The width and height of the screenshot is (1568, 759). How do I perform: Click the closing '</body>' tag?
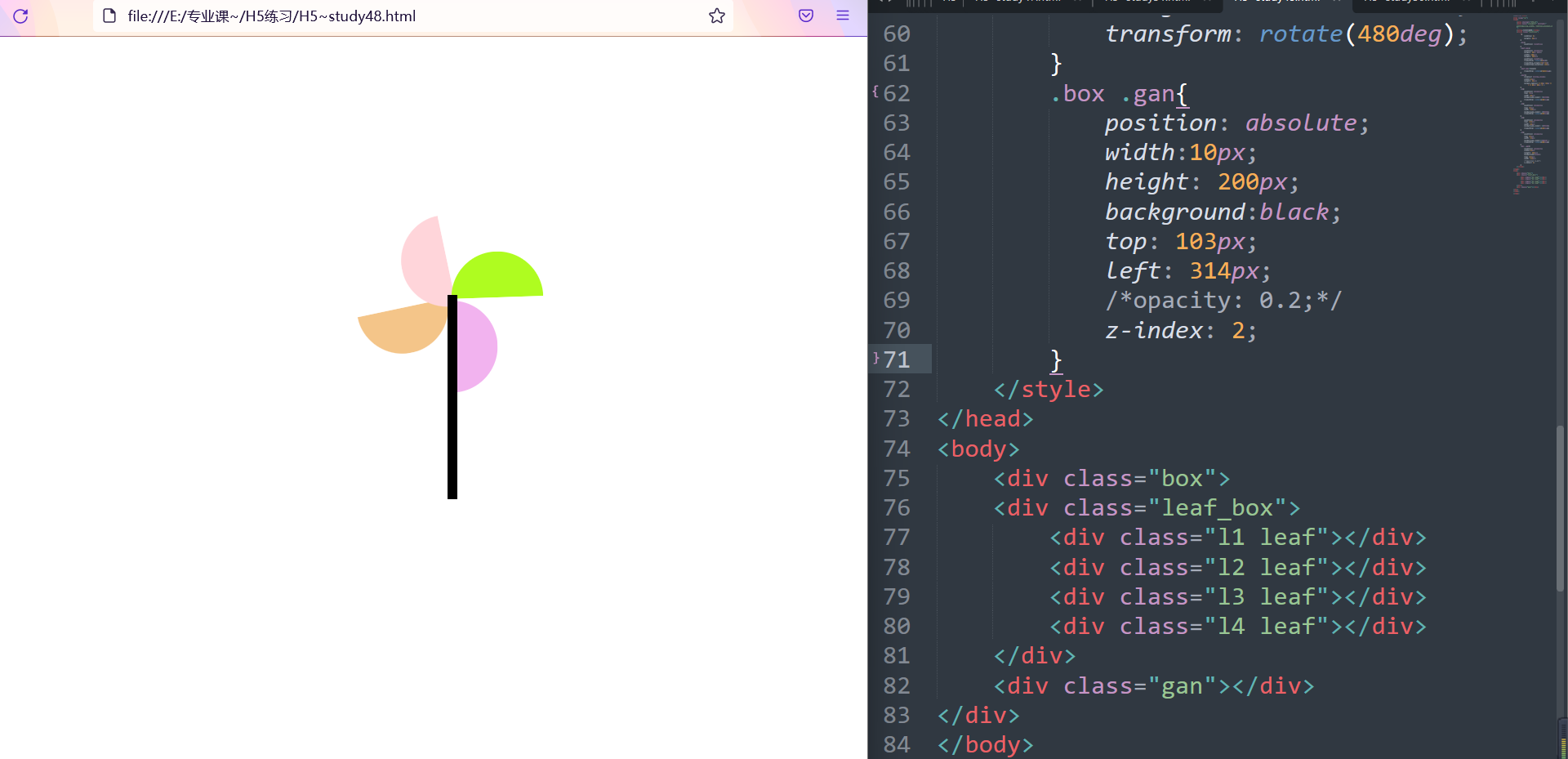[x=986, y=744]
